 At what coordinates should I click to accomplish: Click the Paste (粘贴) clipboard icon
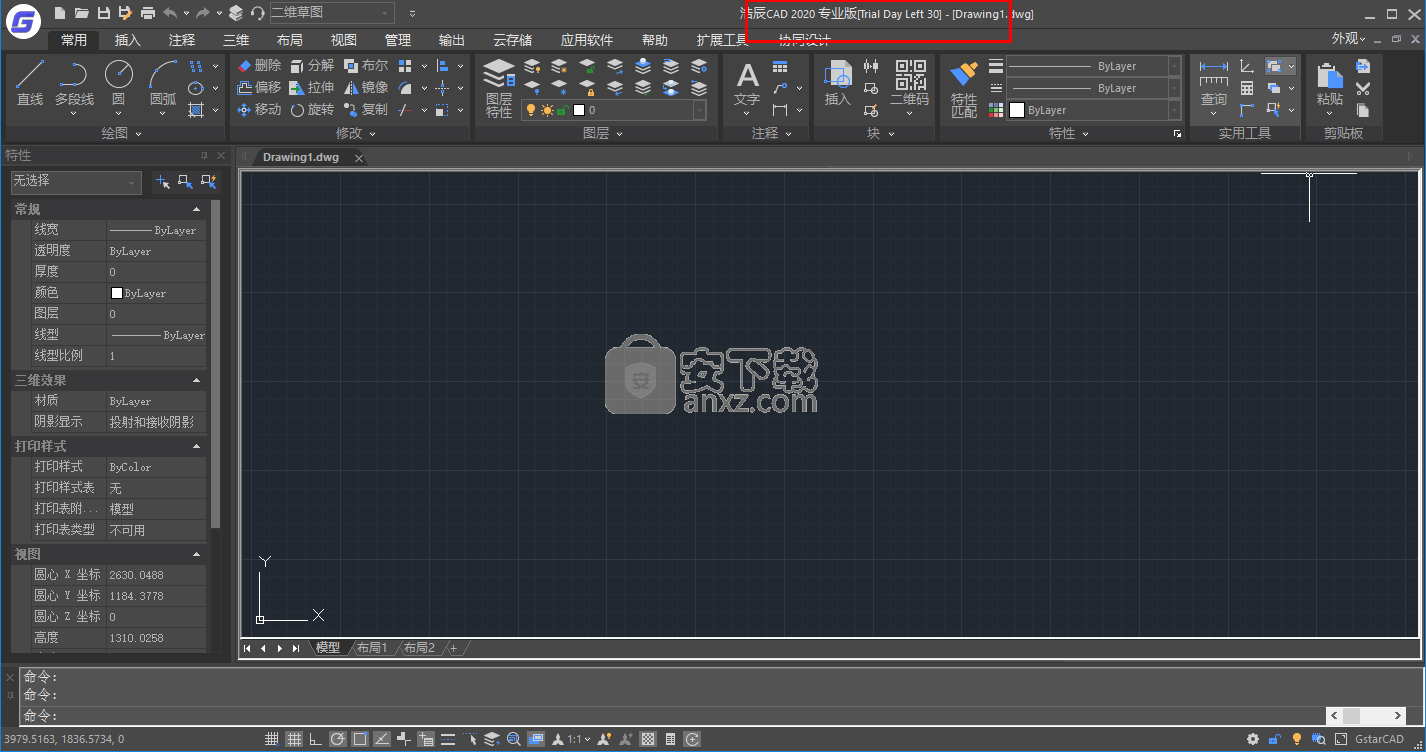[x=1329, y=84]
